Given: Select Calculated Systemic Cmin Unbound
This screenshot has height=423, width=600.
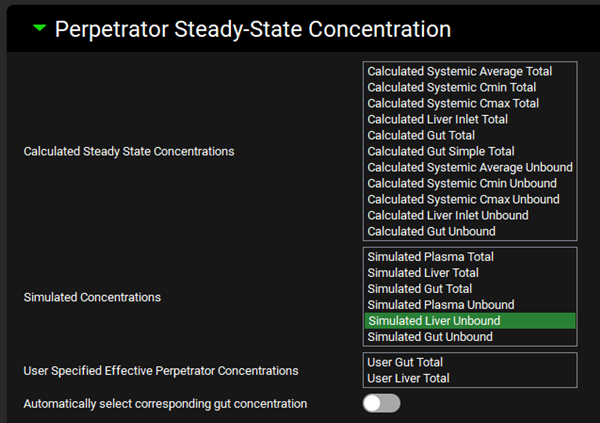Looking at the screenshot, I should point(464,183).
